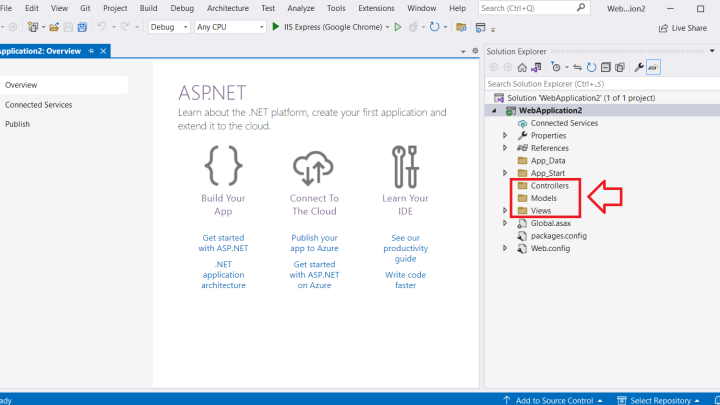The image size is (720, 405).
Task: Click Solution Explorer Back arrow icon
Action: tap(494, 68)
